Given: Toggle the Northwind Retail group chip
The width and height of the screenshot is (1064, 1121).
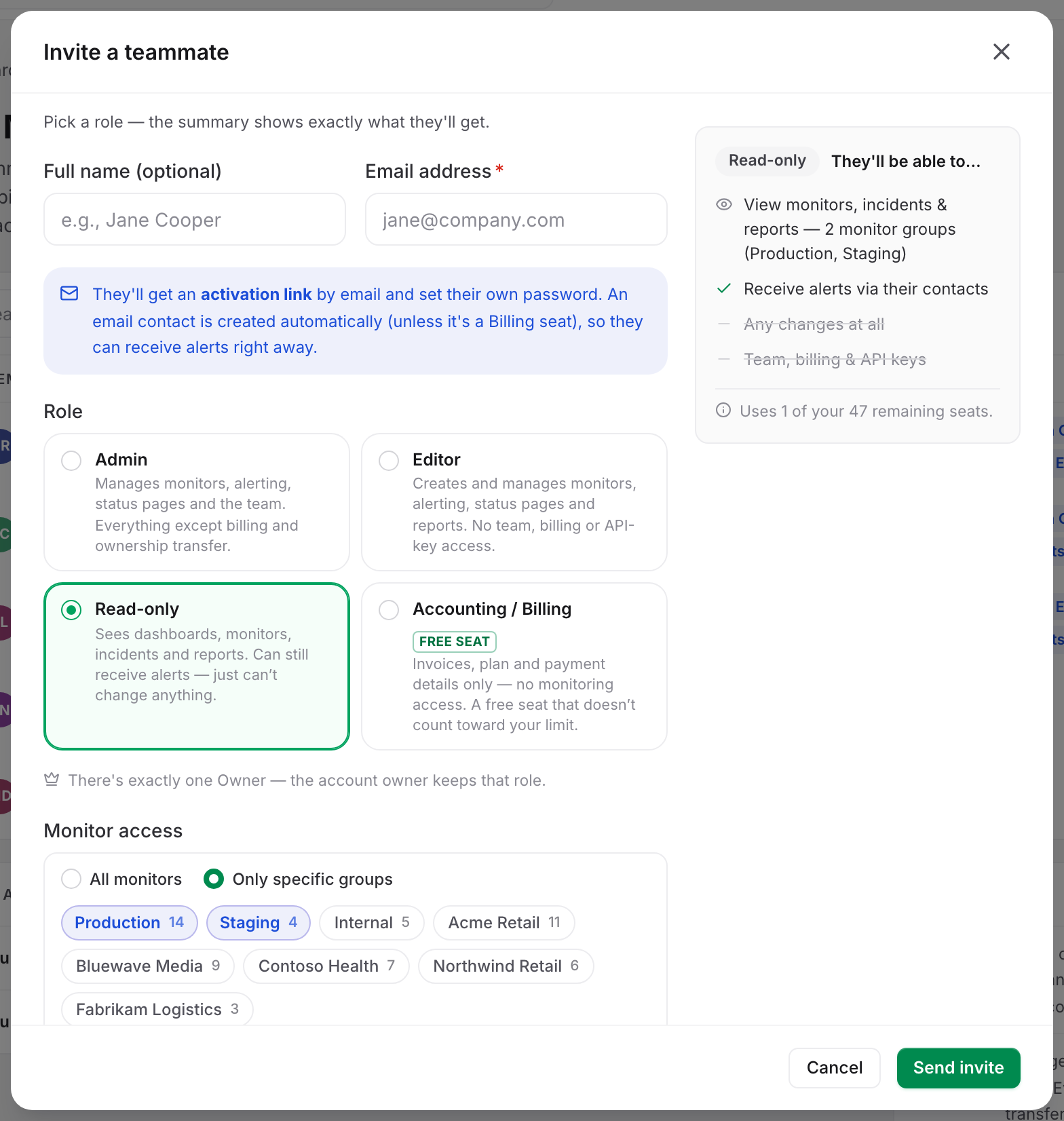Looking at the screenshot, I should coord(506,966).
